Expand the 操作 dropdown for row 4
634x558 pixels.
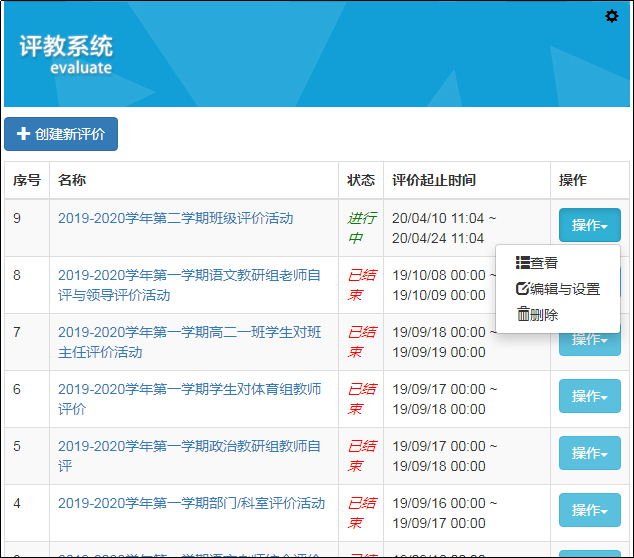(x=589, y=510)
